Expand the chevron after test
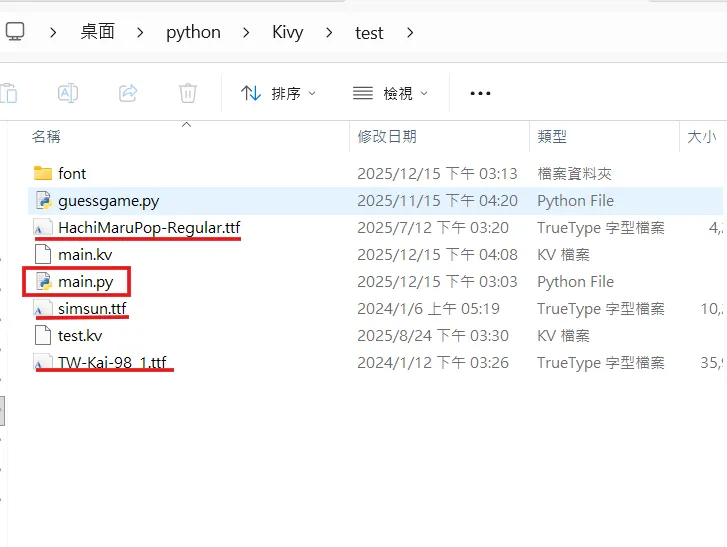The width and height of the screenshot is (727, 547). click(410, 32)
